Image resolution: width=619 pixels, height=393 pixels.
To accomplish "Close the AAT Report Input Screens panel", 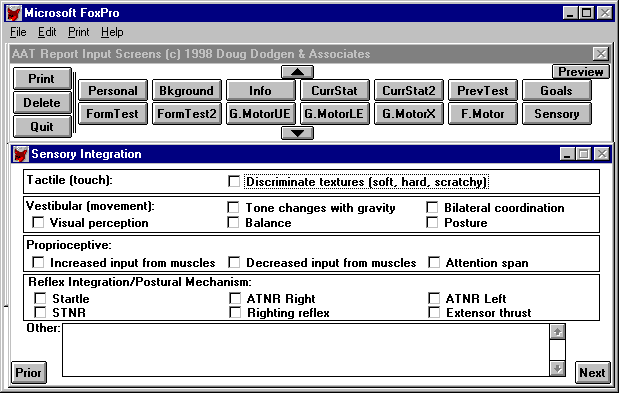I will (601, 54).
